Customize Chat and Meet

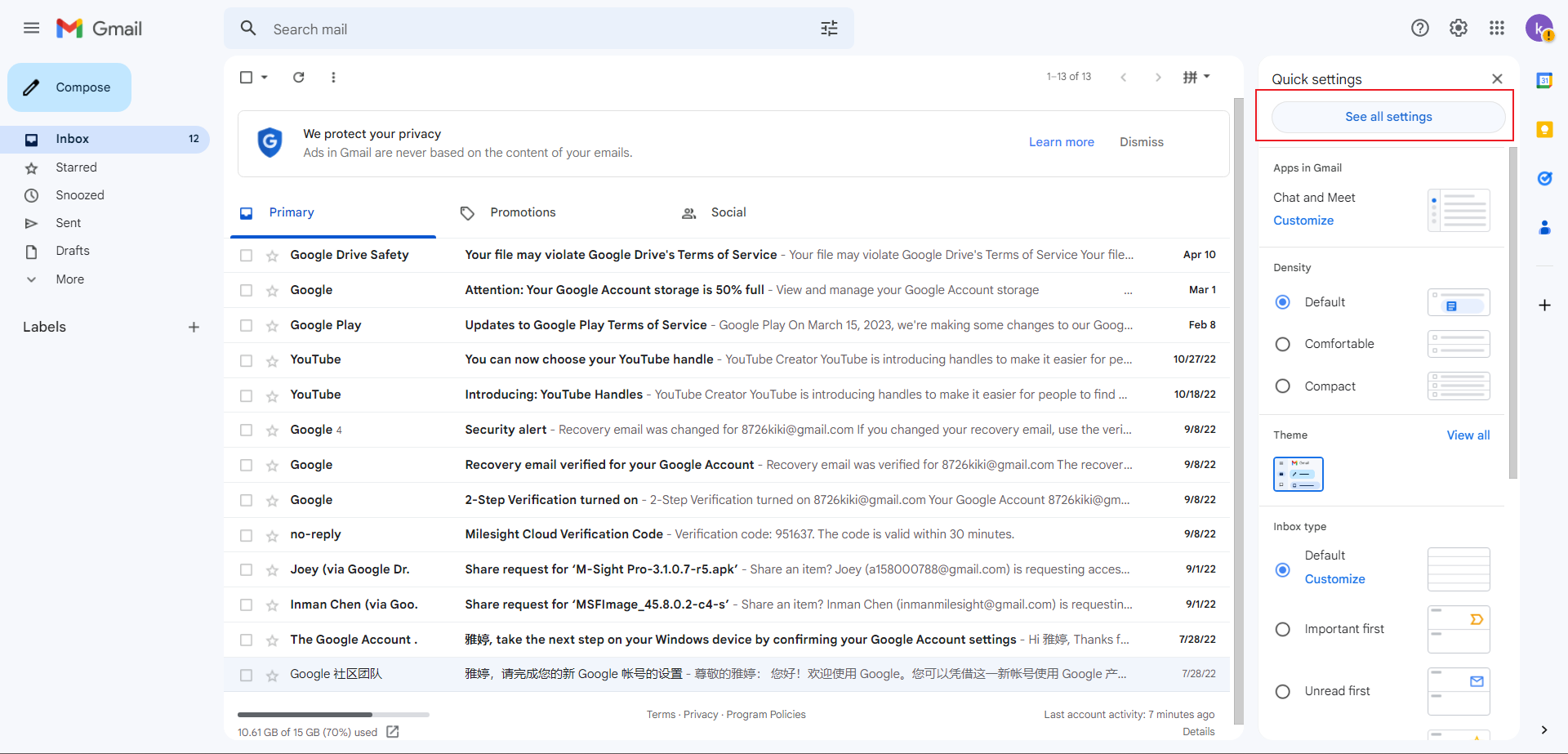click(x=1303, y=221)
